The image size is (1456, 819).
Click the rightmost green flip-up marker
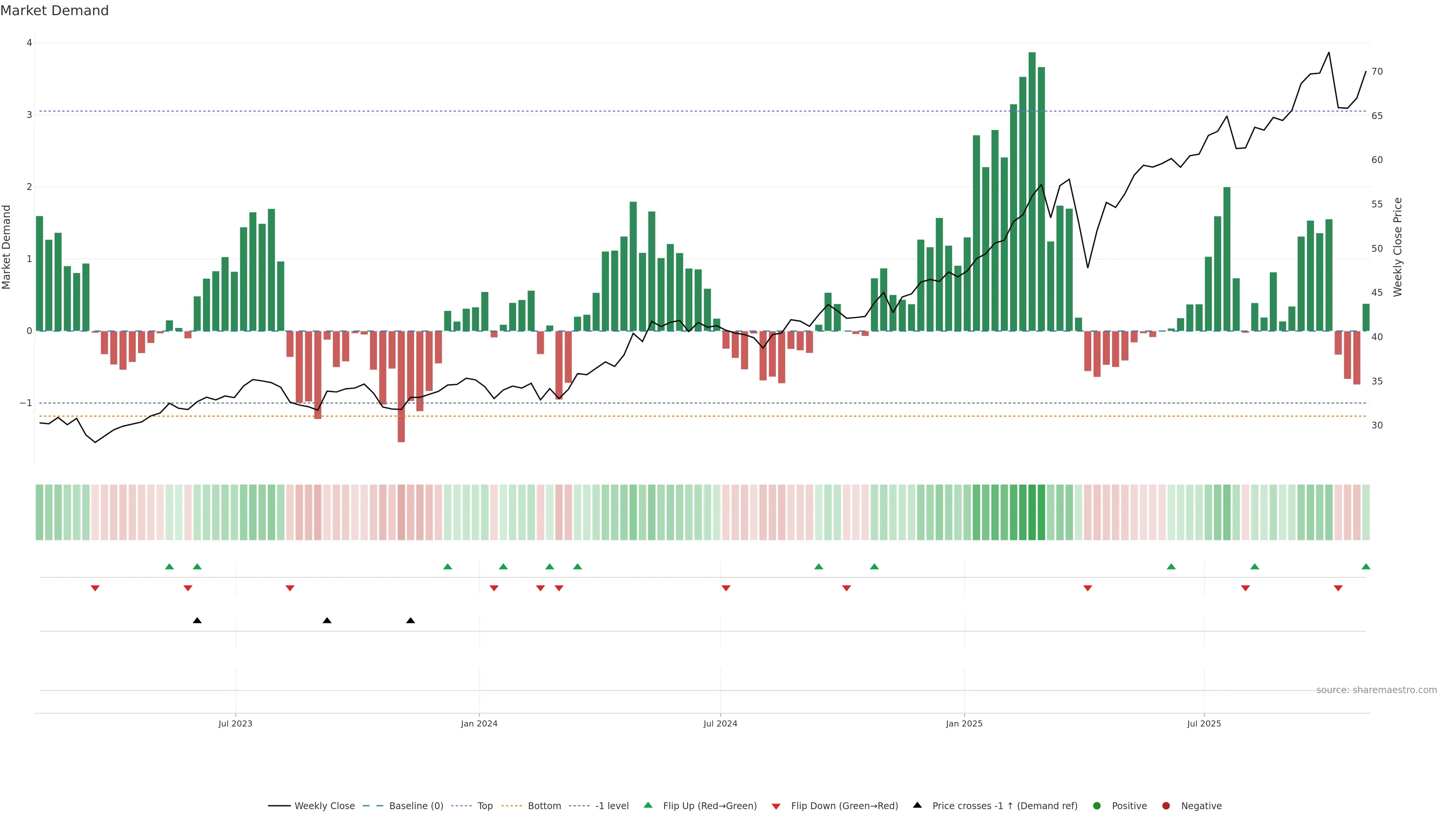[x=1365, y=566]
